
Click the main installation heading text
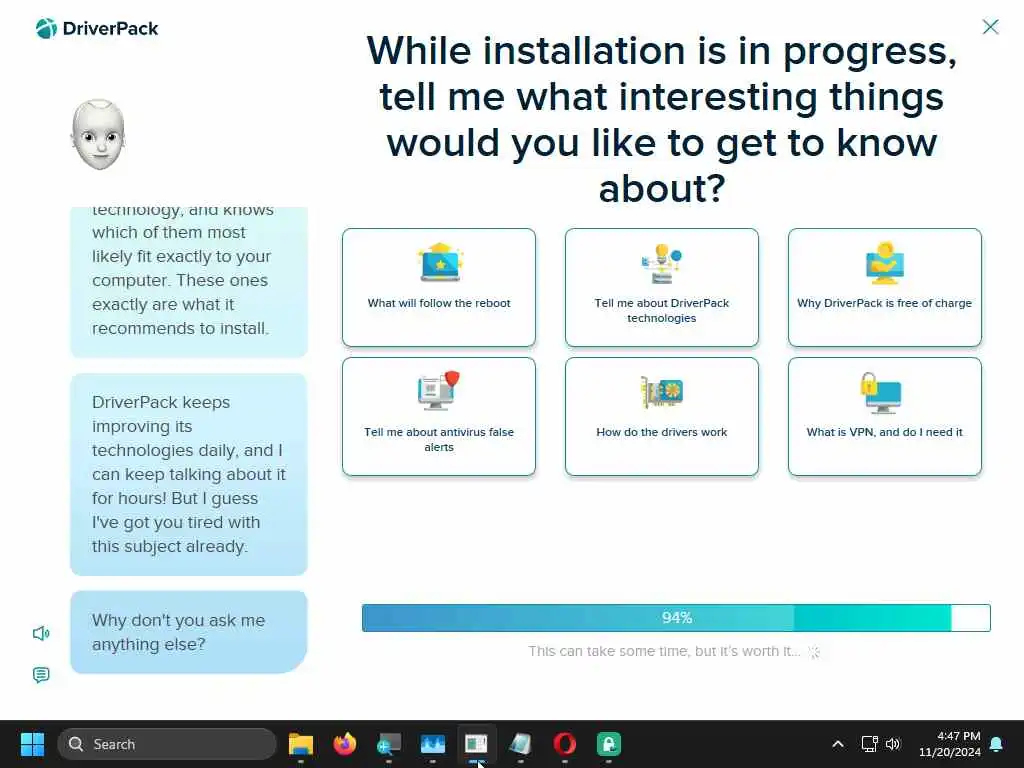[662, 119]
